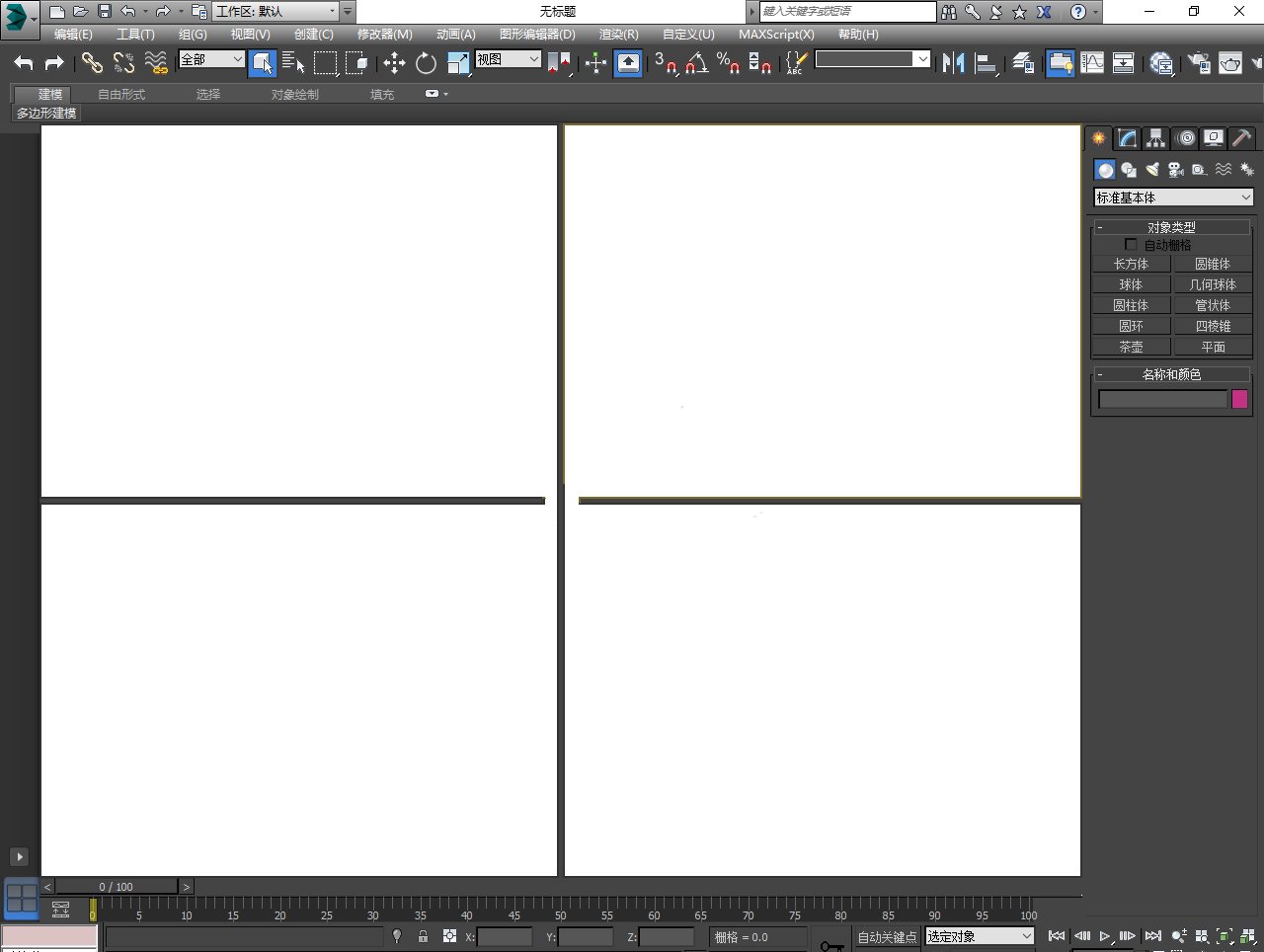Collapse the 对象类型 rollout
This screenshot has width=1264, height=952.
1171,227
